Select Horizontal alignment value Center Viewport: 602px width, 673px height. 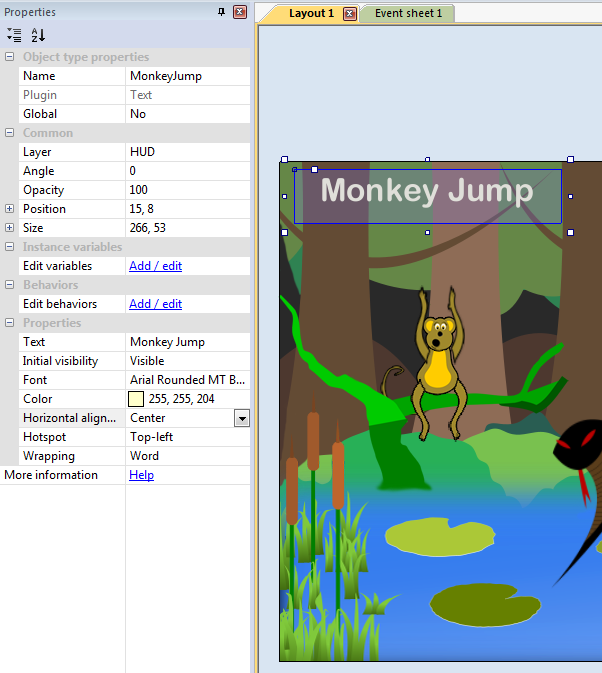pyautogui.click(x=180, y=418)
